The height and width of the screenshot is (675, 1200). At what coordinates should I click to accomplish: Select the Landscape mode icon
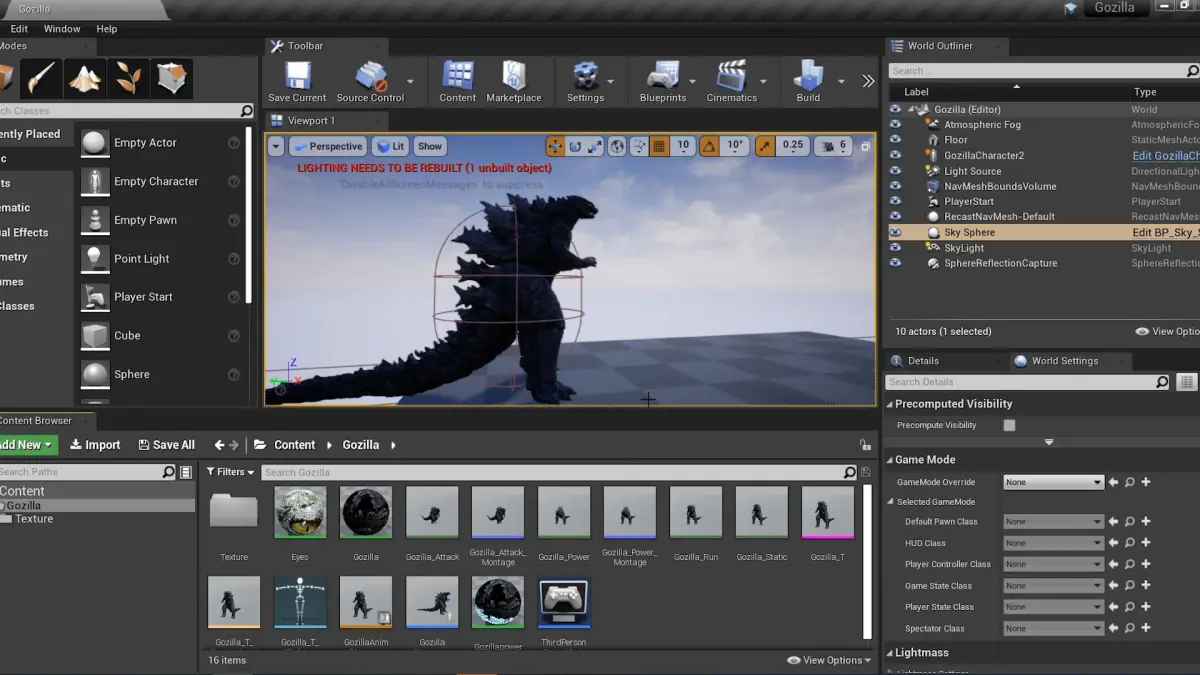(x=84, y=78)
